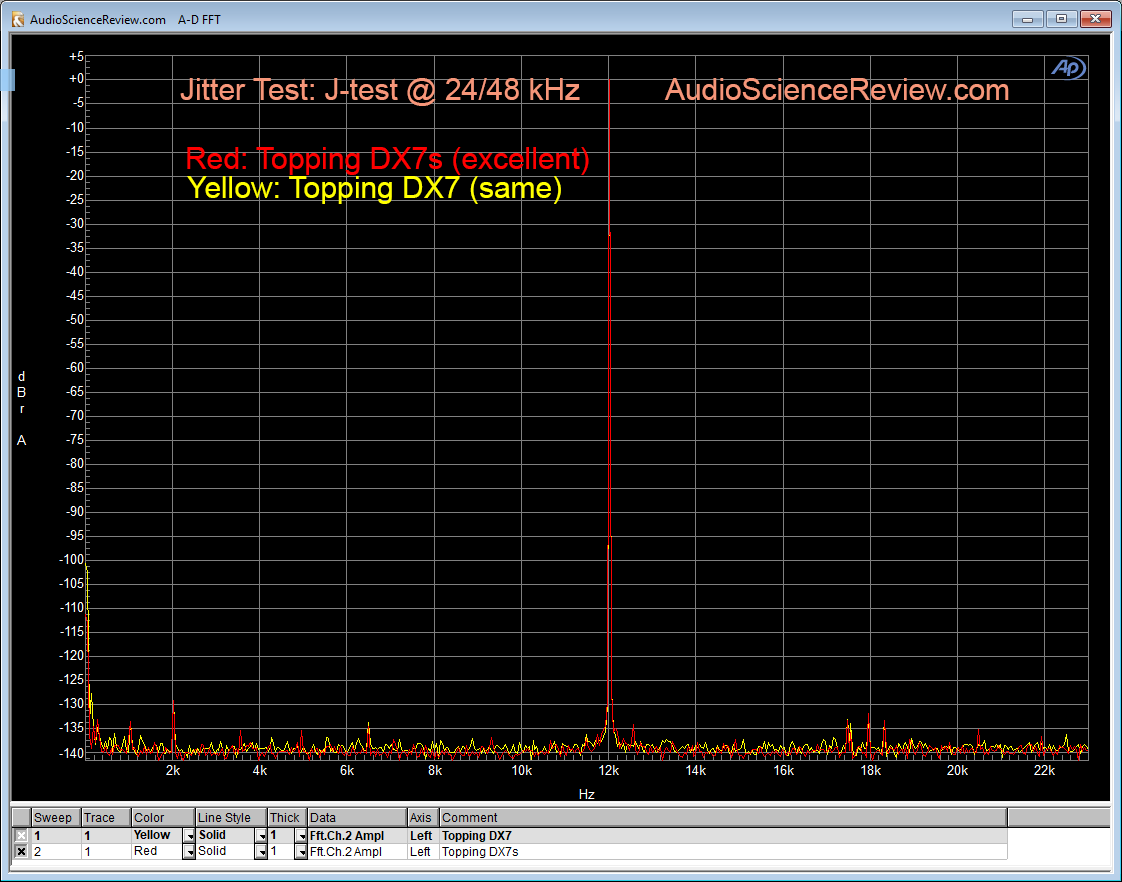Click the 'Red' color cell
Image resolution: width=1122 pixels, height=882 pixels.
157,851
